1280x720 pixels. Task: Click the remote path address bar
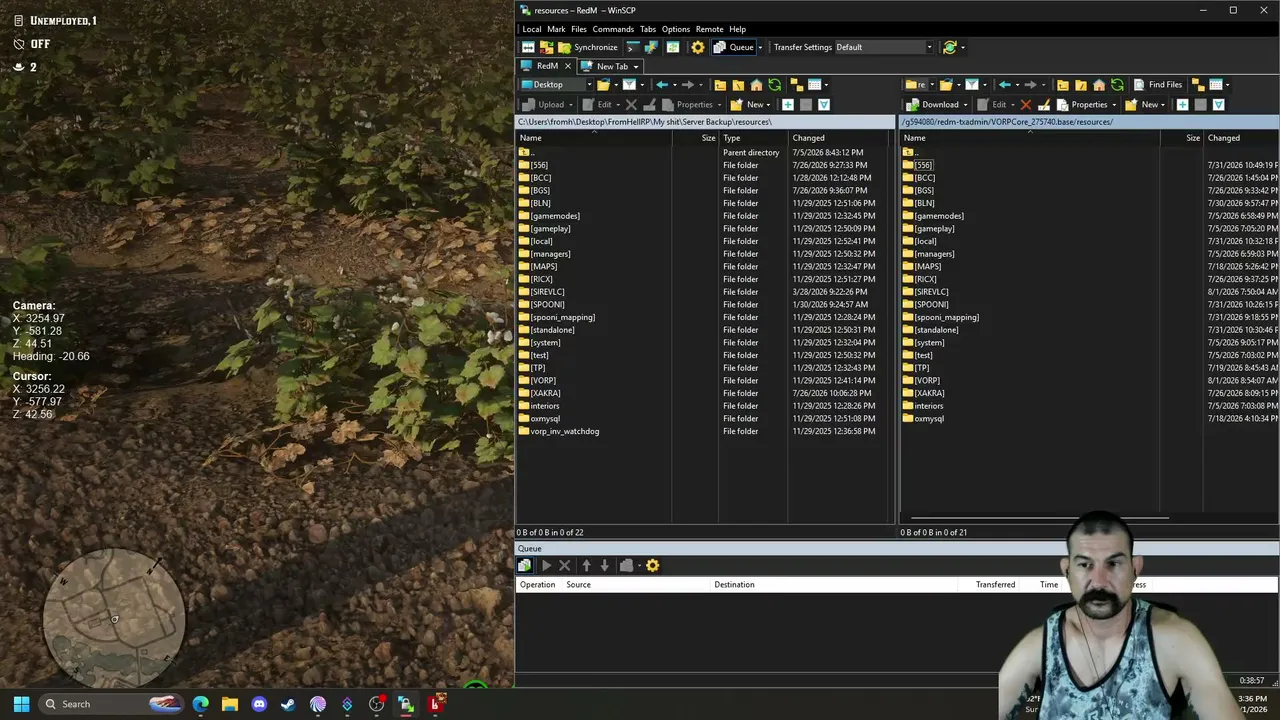pos(1090,122)
